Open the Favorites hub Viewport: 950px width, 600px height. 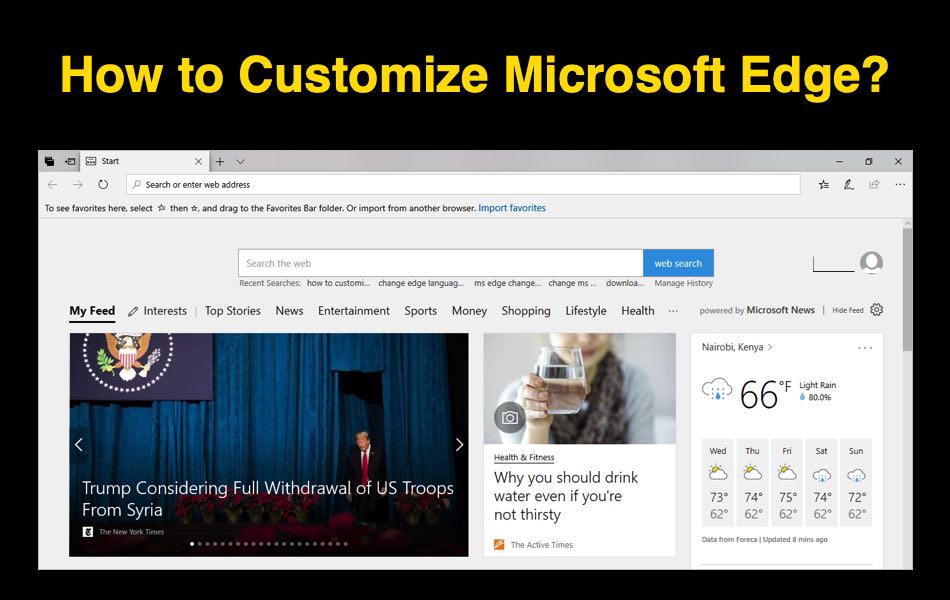tap(824, 185)
